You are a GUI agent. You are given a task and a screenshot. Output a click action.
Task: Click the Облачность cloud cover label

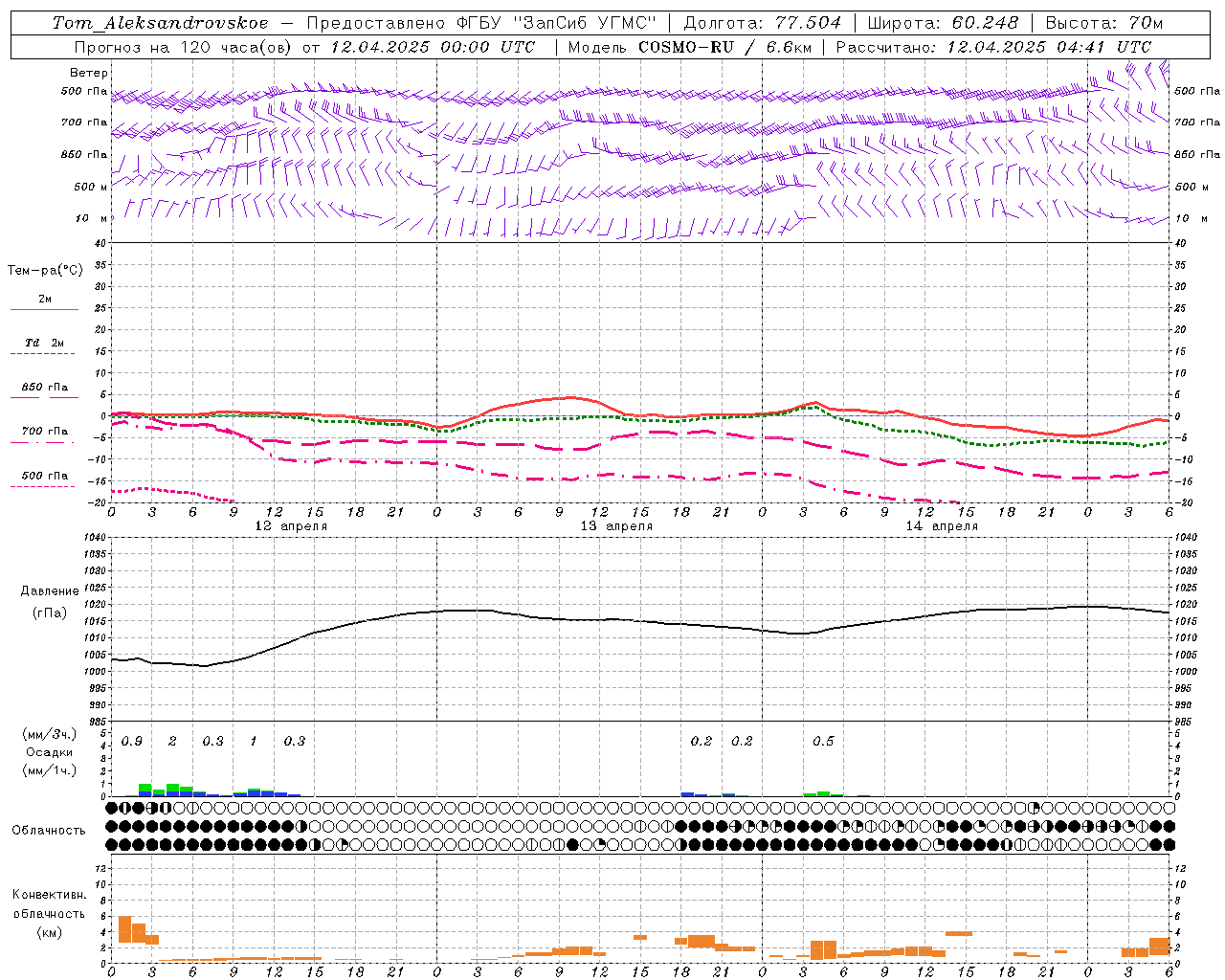[x=49, y=831]
